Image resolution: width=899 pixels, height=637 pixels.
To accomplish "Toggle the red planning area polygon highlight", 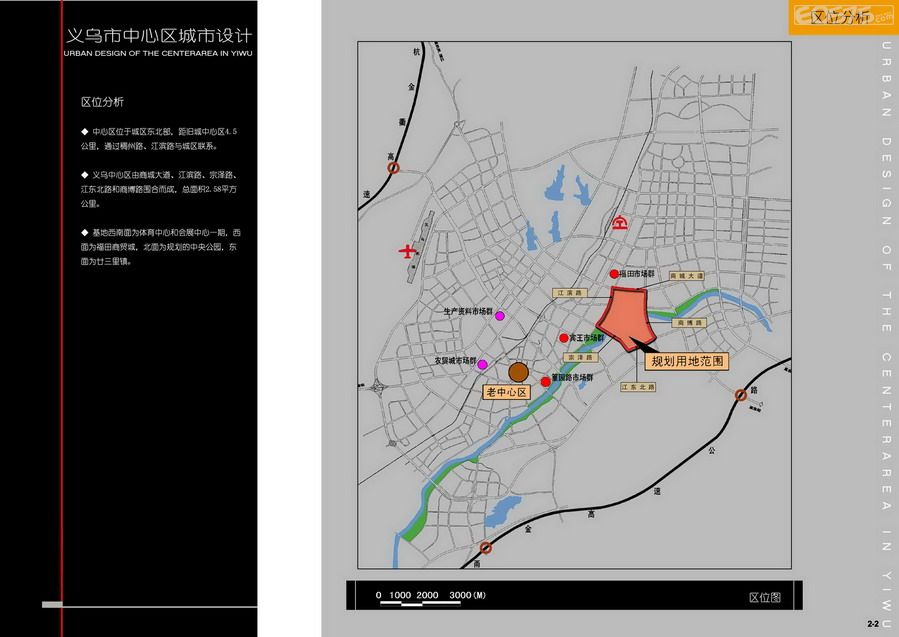I will coord(627,317).
